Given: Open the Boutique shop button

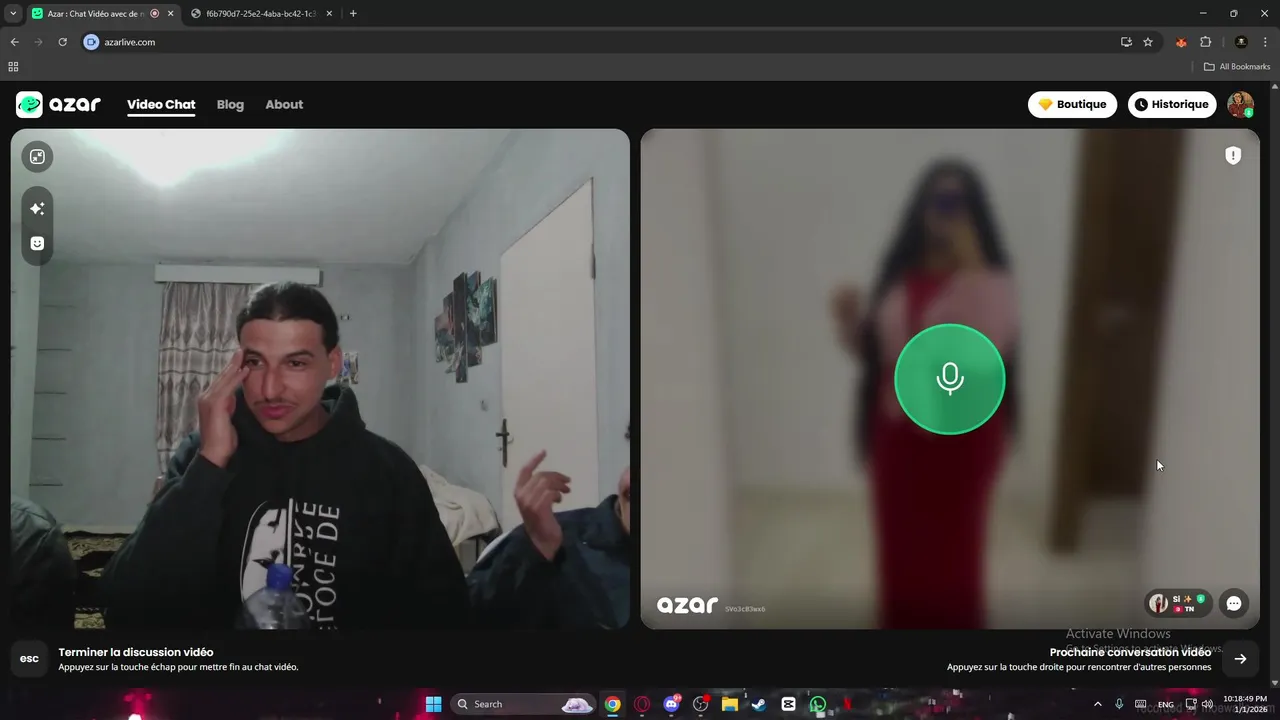Looking at the screenshot, I should 1072,104.
